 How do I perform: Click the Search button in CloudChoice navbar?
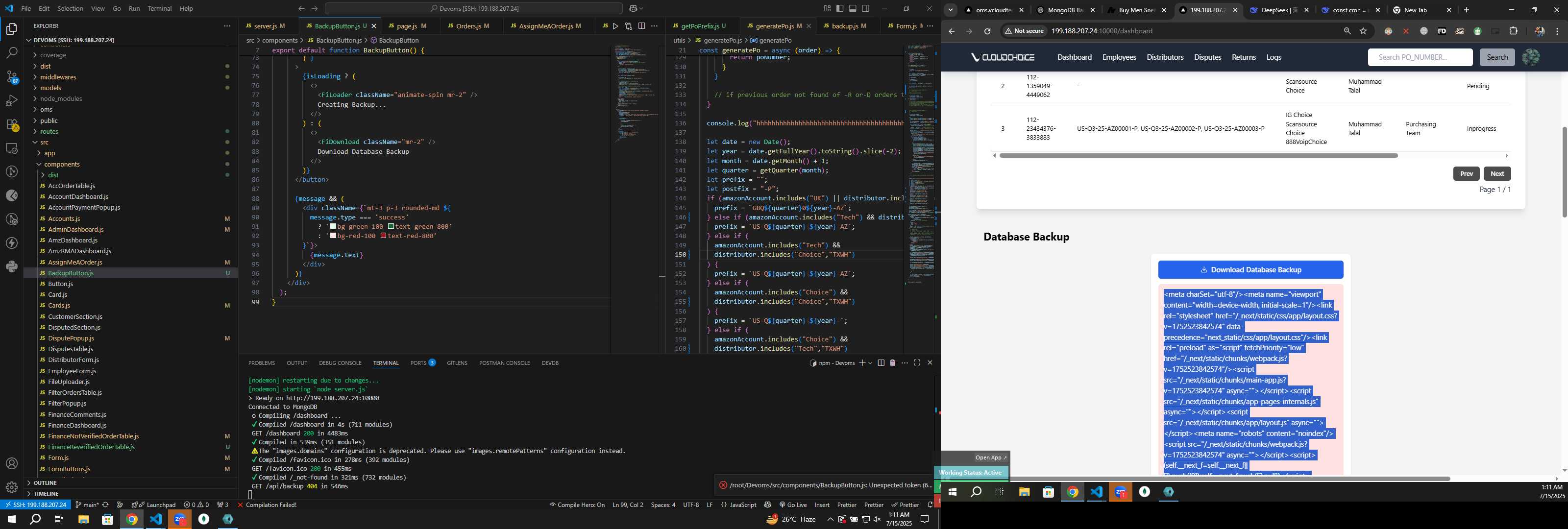[x=1497, y=57]
